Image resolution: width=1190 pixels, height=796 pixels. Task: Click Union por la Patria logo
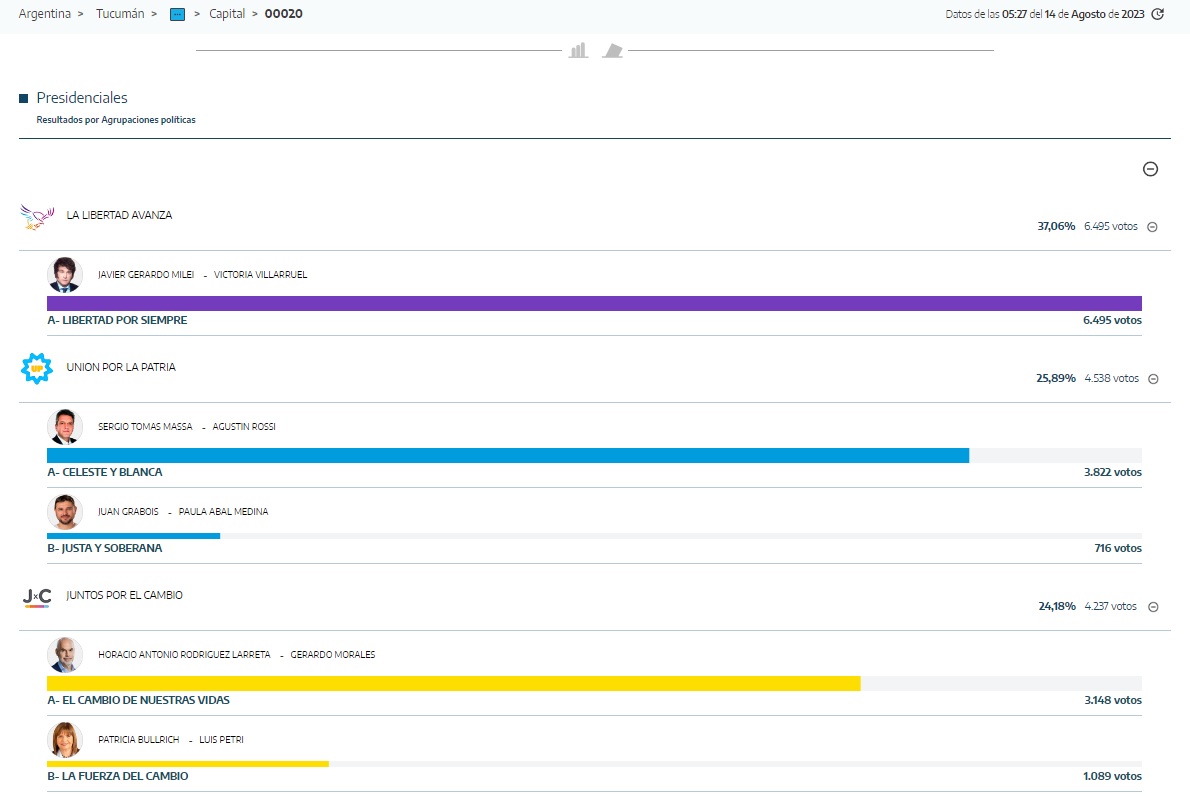(36, 368)
